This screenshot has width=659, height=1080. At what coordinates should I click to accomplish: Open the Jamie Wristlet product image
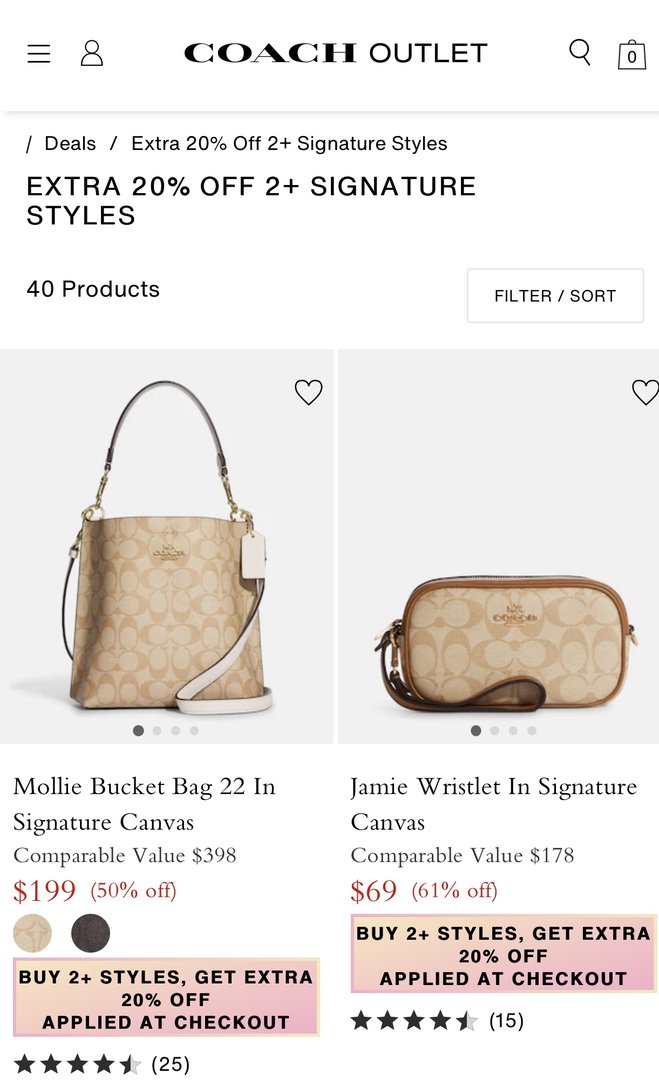pyautogui.click(x=498, y=545)
